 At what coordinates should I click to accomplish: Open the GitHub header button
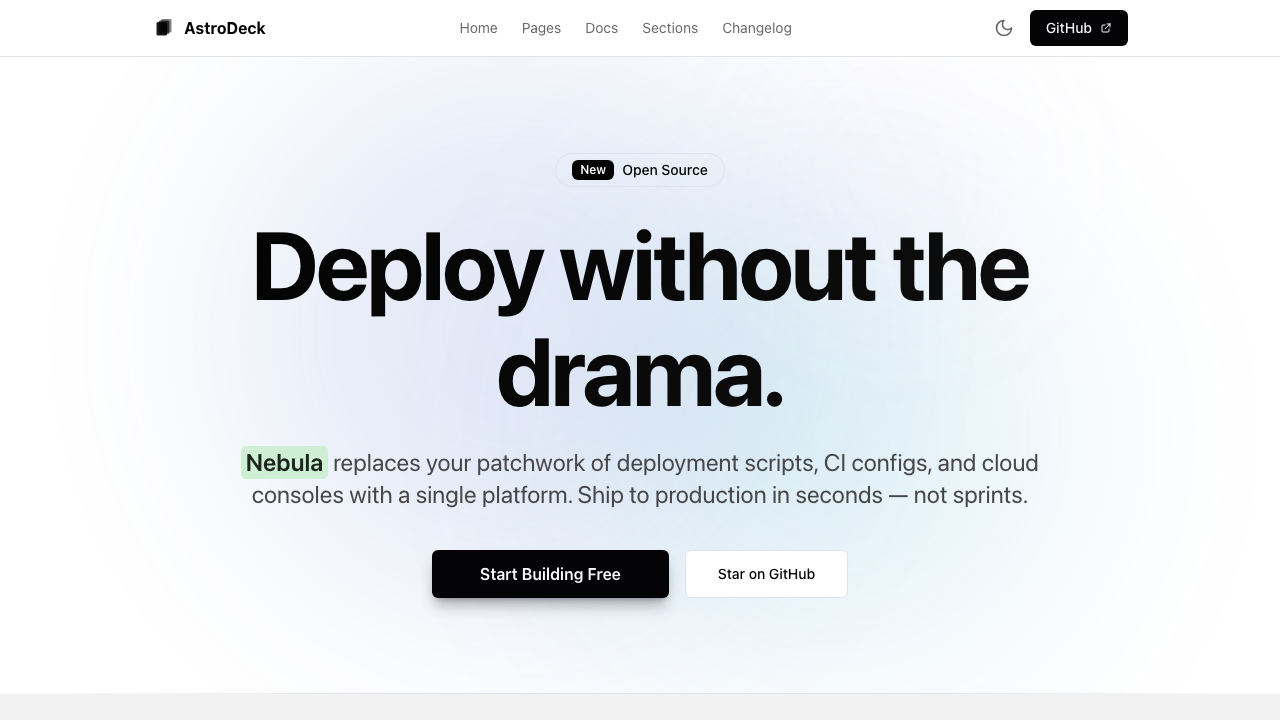1078,28
